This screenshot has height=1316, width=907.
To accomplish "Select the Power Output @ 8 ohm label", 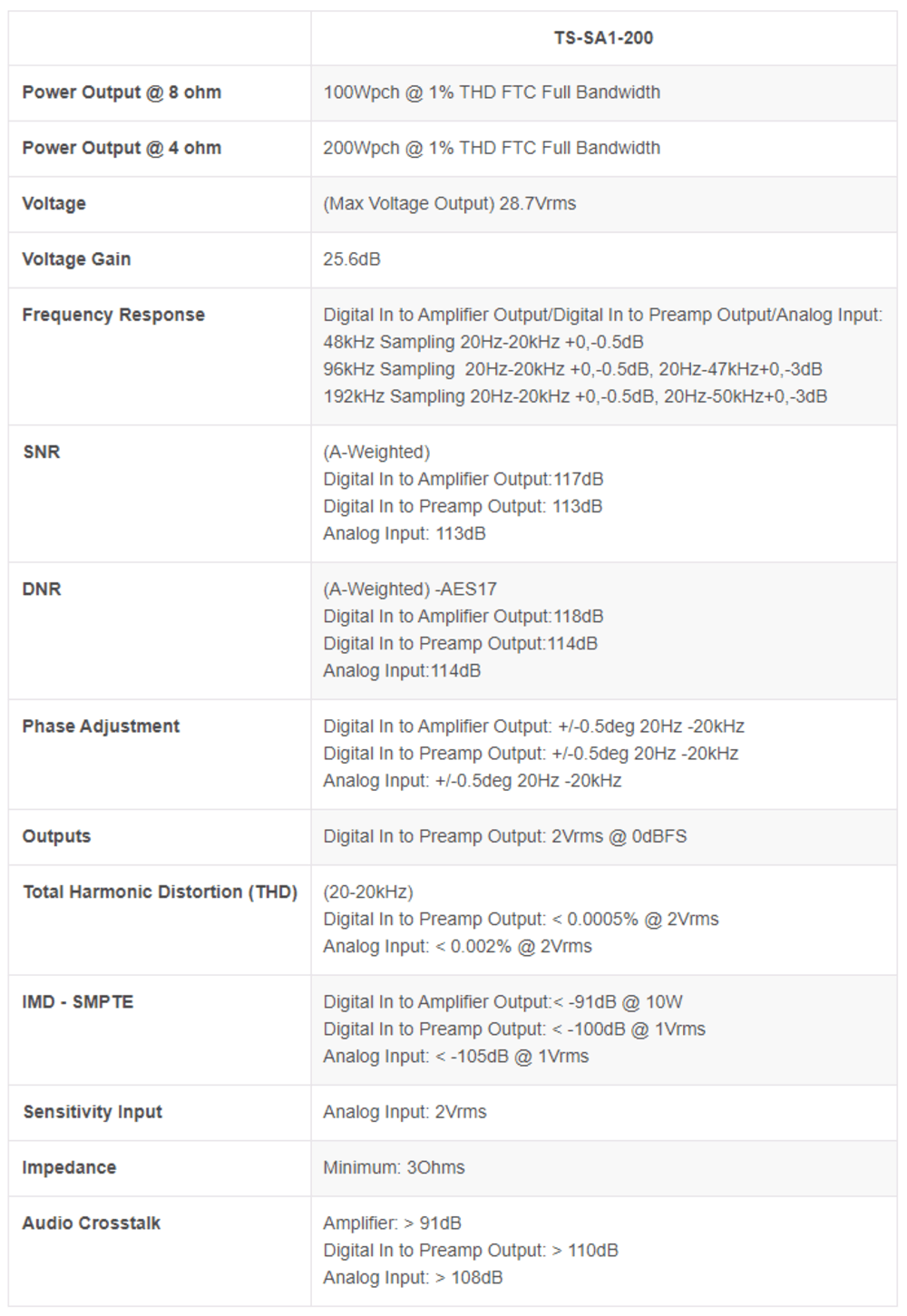I will (x=122, y=93).
